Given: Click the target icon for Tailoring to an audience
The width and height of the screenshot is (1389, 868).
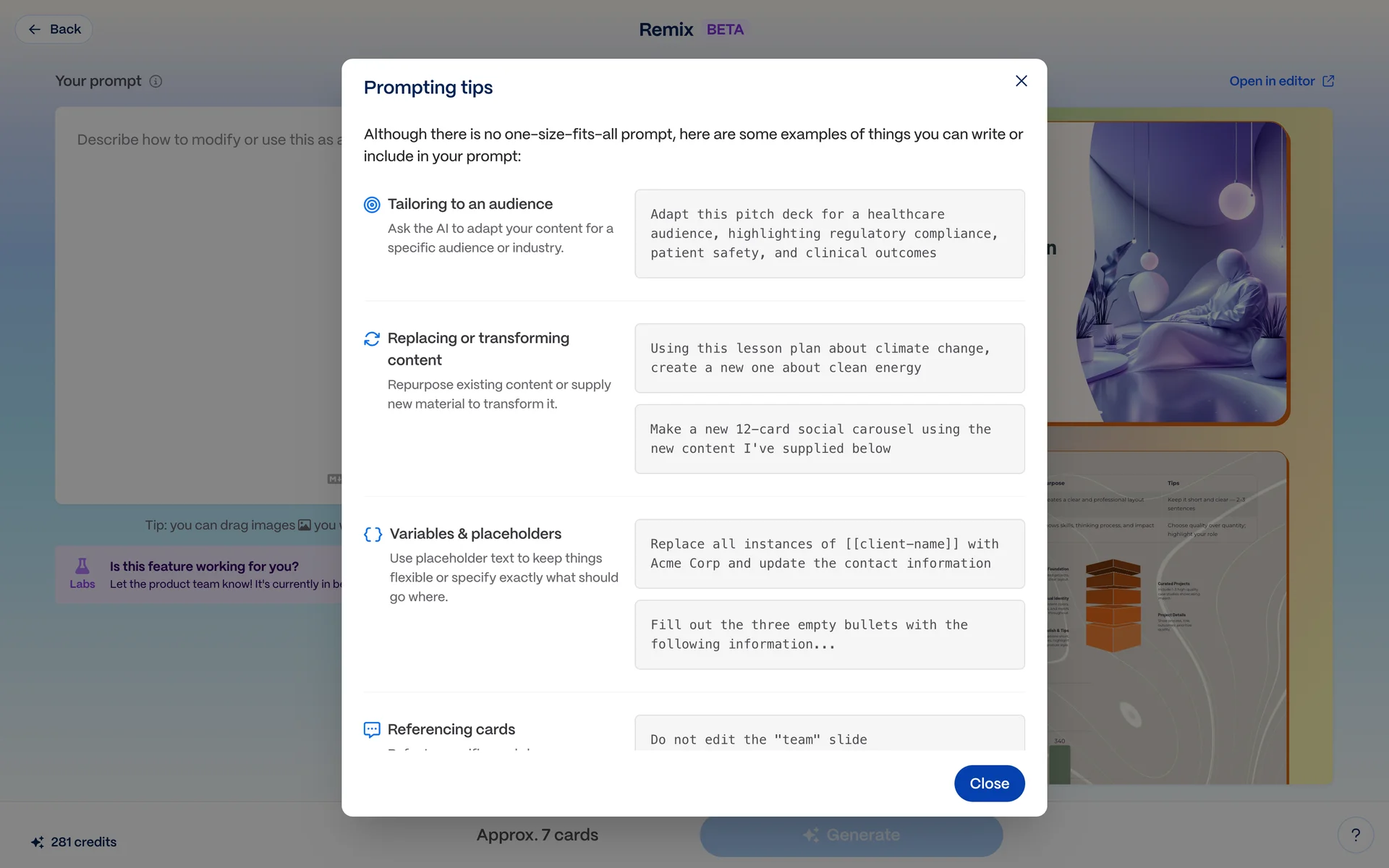Looking at the screenshot, I should tap(372, 205).
